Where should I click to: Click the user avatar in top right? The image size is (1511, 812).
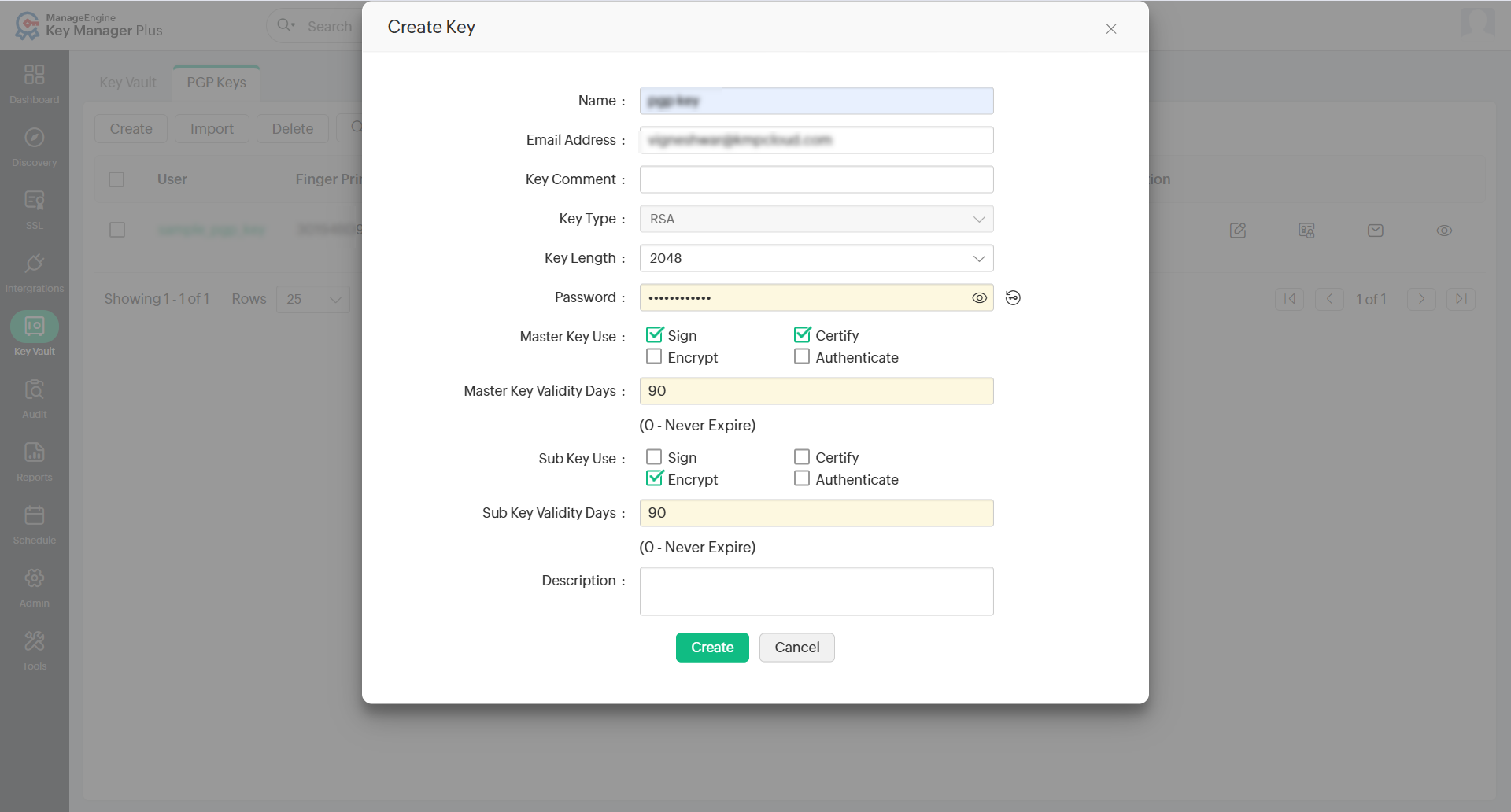1477,22
